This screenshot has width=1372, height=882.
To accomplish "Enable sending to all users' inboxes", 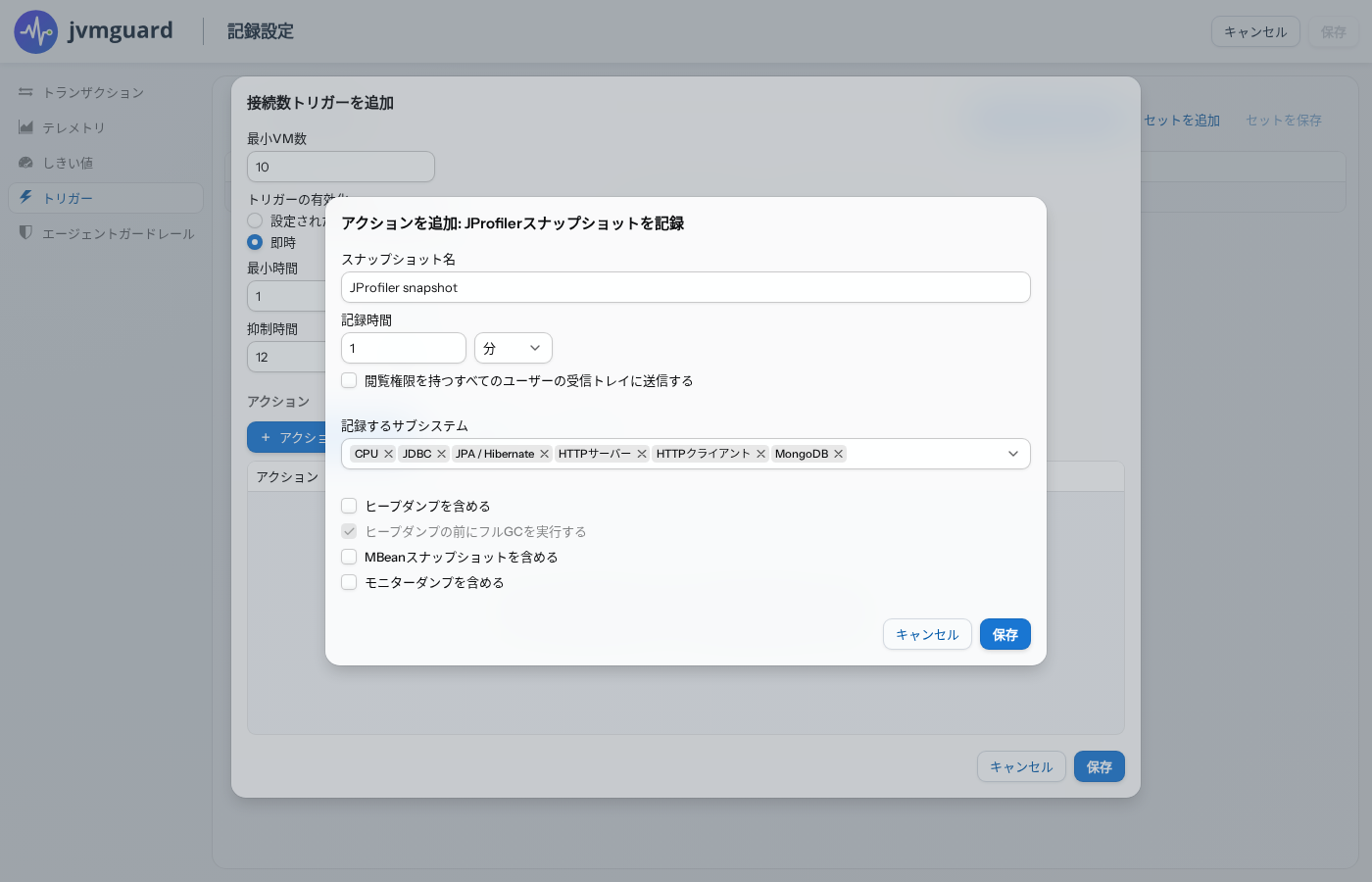I will tap(349, 380).
